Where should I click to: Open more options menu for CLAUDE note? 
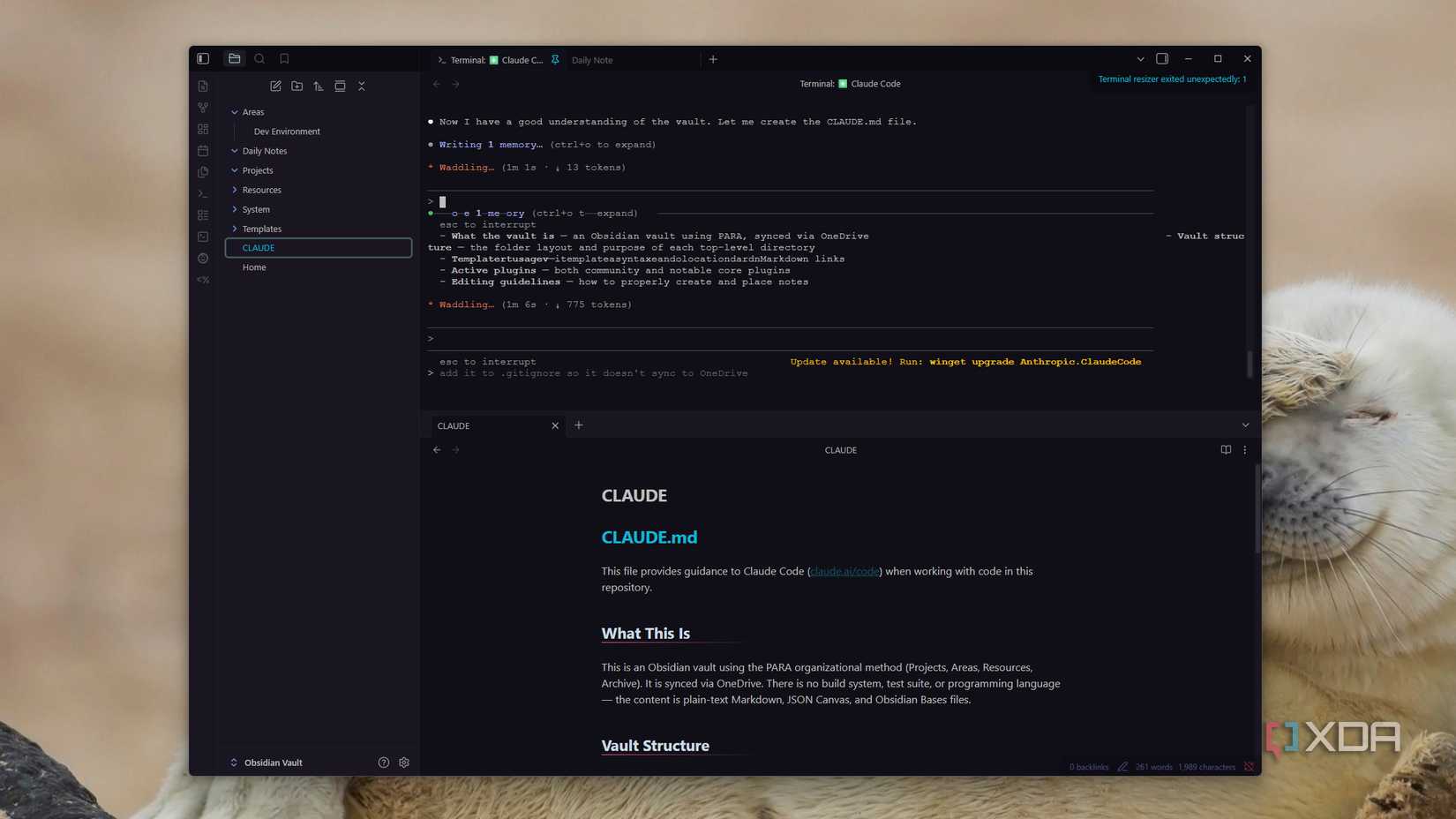(x=1245, y=450)
